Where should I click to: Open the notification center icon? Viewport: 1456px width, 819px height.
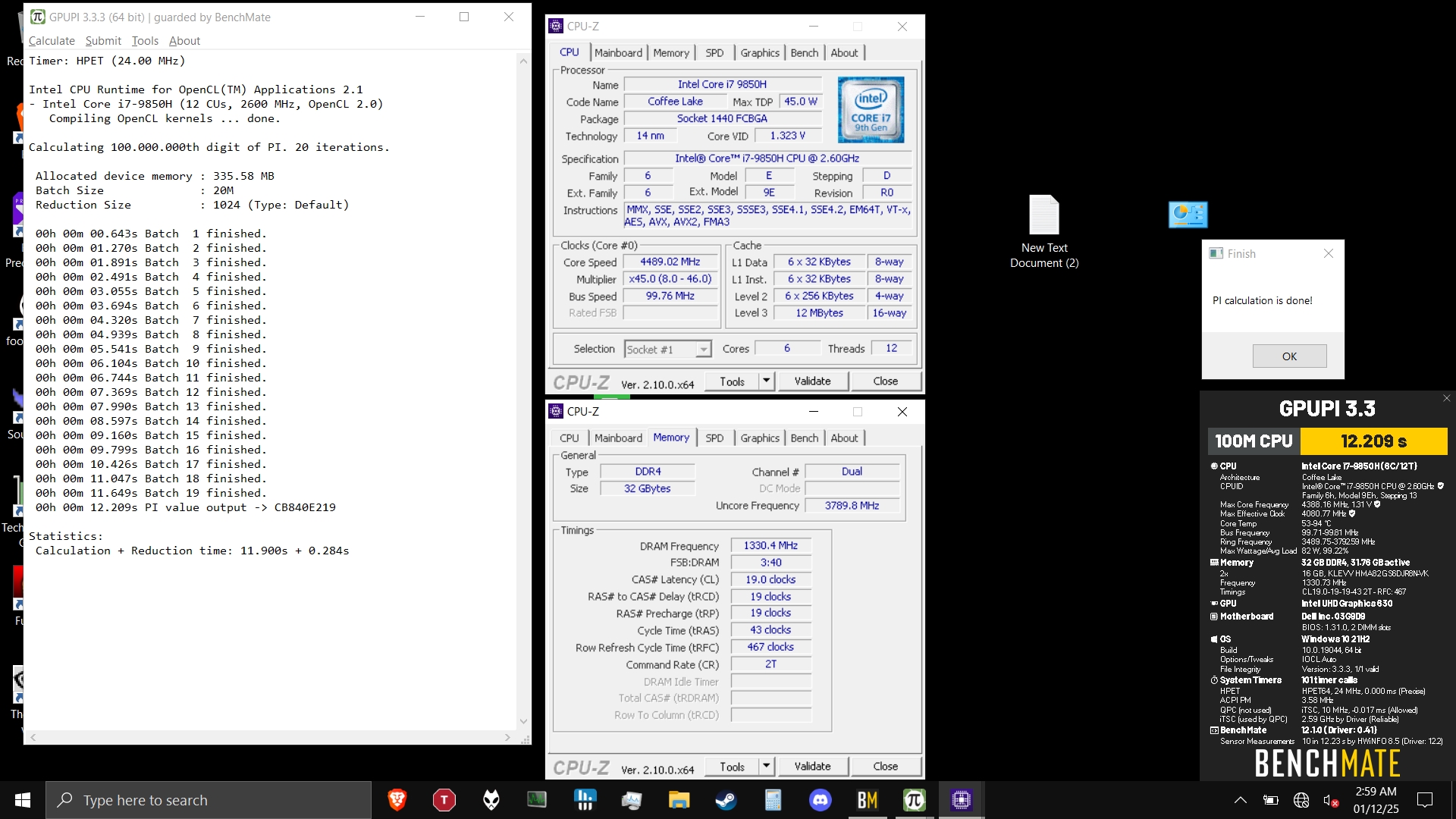[x=1425, y=800]
